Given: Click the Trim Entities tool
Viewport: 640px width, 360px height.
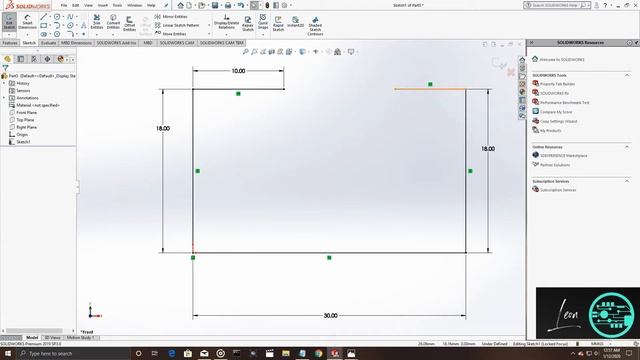Looking at the screenshot, I should tap(97, 22).
